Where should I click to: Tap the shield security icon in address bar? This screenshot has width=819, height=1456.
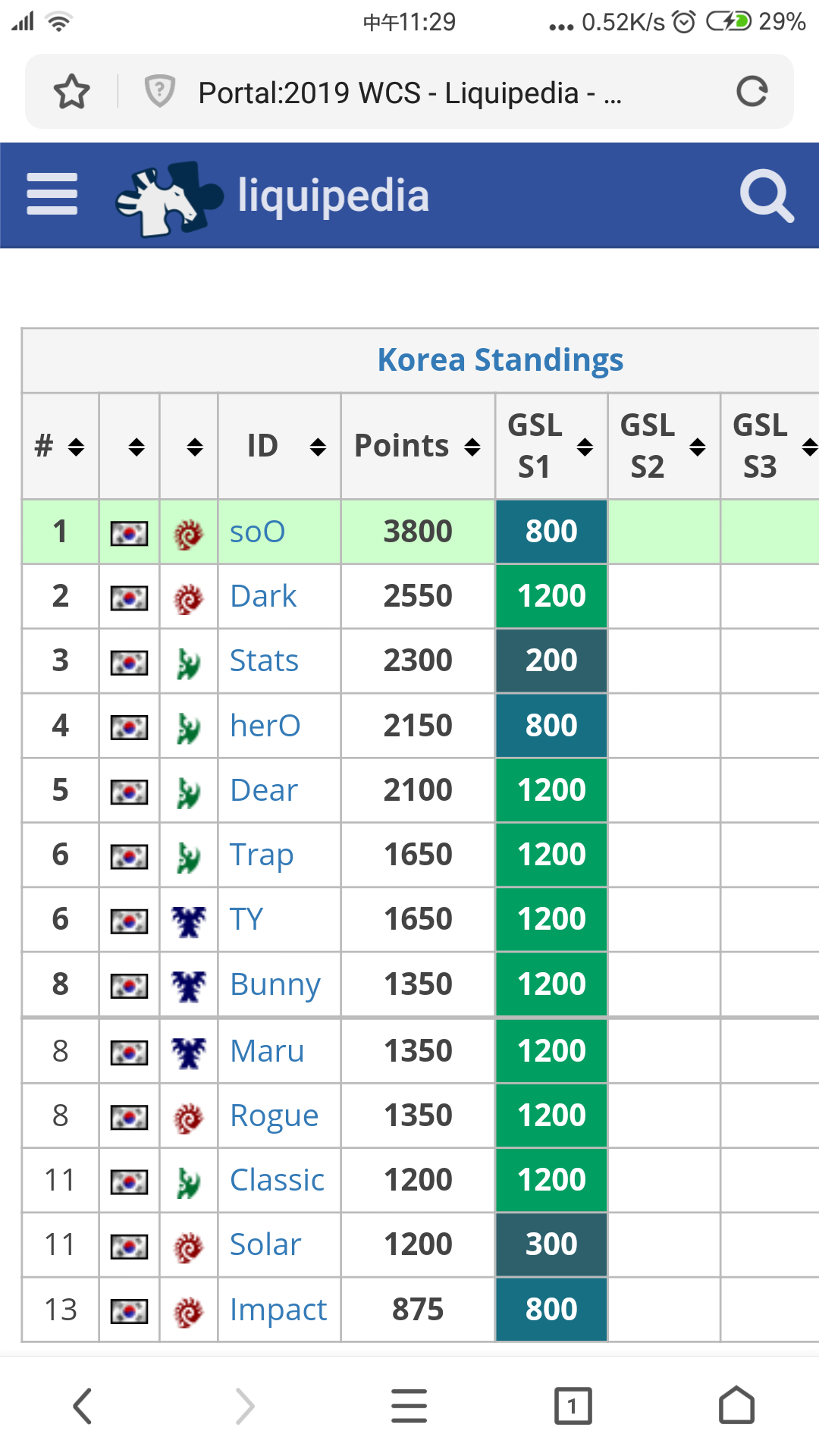(x=159, y=92)
